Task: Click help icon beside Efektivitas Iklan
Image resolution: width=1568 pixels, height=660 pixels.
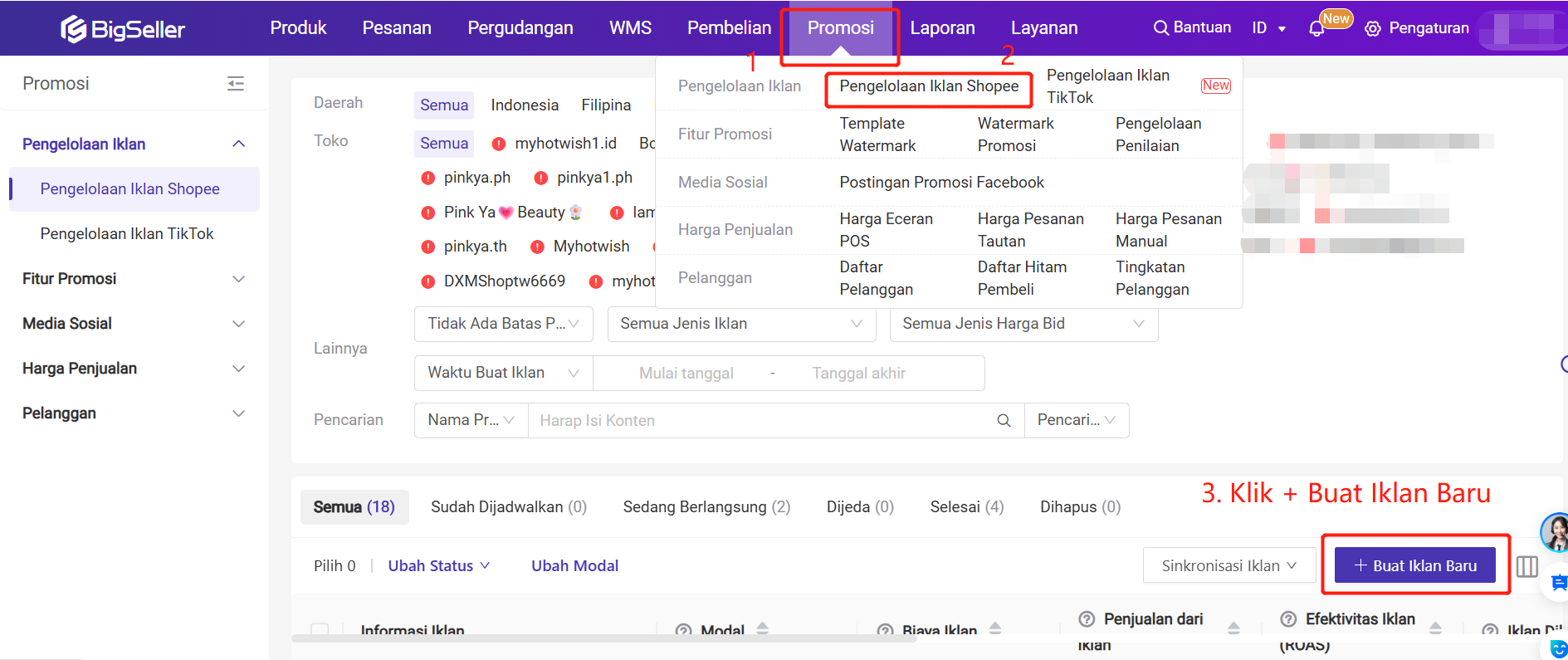Action: click(x=1288, y=619)
